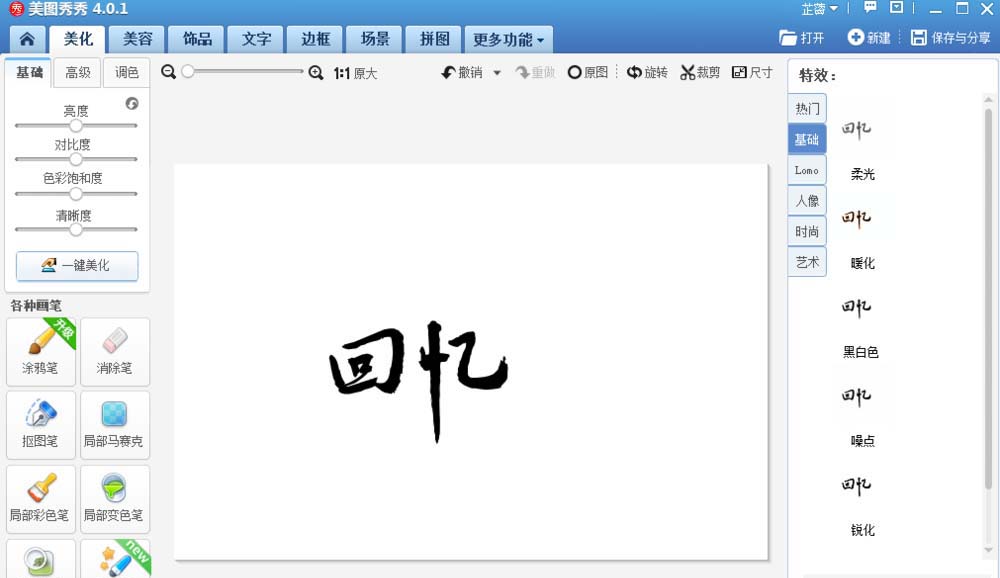
Task: Click the 尺寸 resize tool
Action: pos(752,73)
